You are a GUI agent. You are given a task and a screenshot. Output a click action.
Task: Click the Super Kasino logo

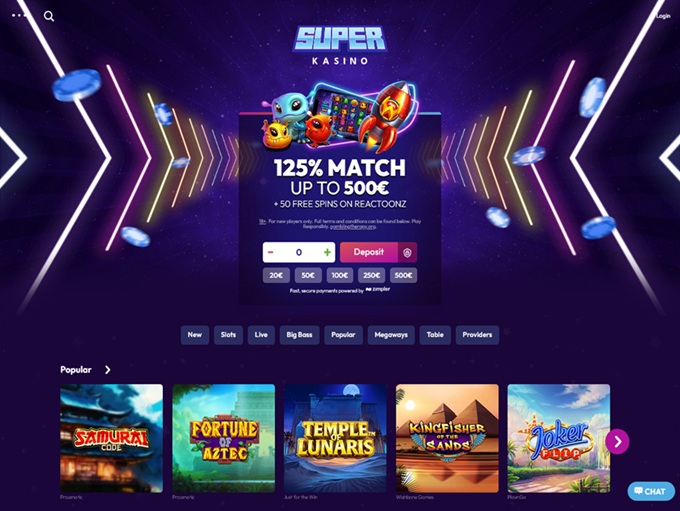[340, 46]
